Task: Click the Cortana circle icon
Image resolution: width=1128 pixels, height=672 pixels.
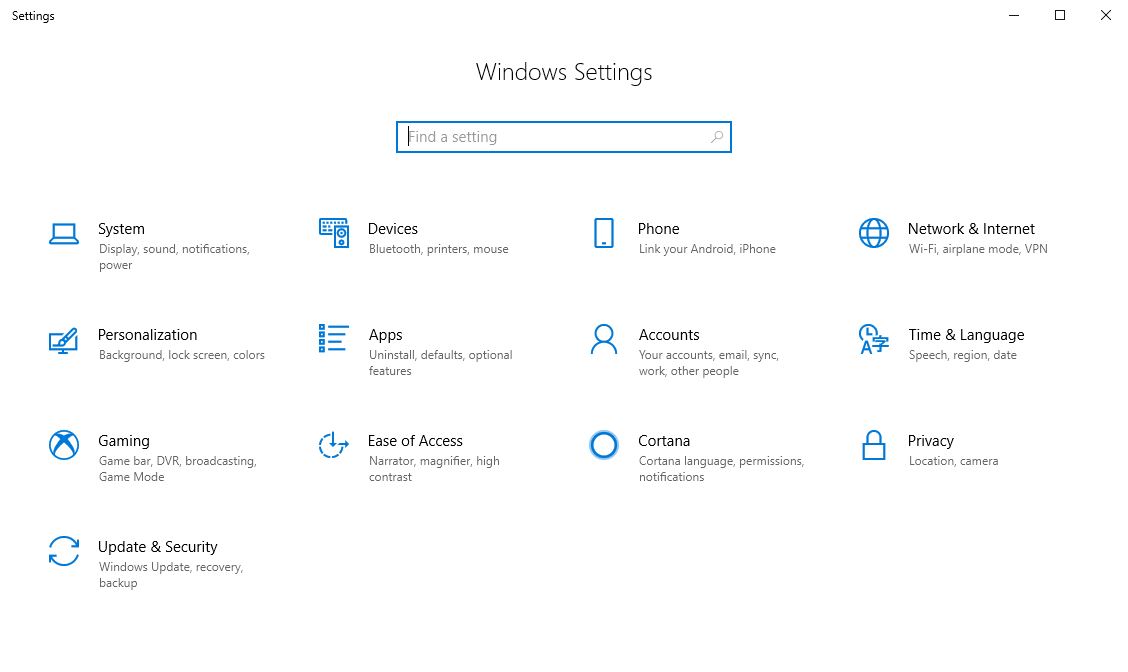Action: [604, 445]
